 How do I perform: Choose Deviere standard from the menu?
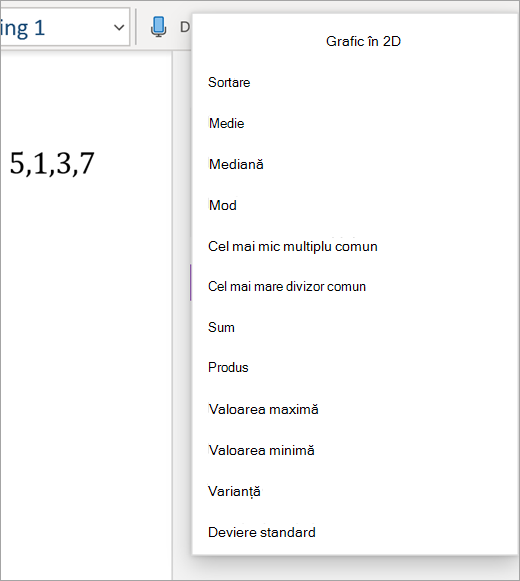pos(262,532)
